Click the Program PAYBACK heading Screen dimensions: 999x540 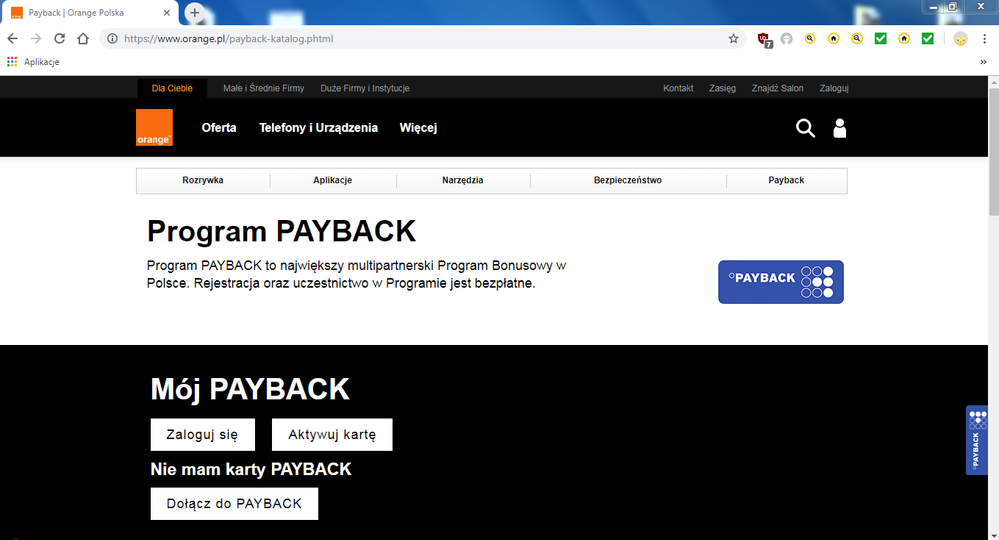click(281, 231)
